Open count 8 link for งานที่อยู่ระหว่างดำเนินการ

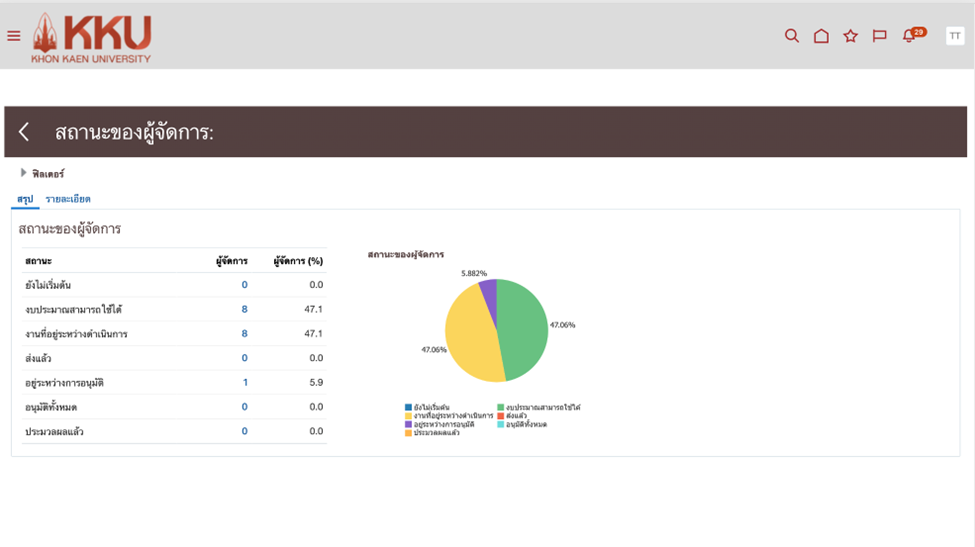[x=244, y=334]
